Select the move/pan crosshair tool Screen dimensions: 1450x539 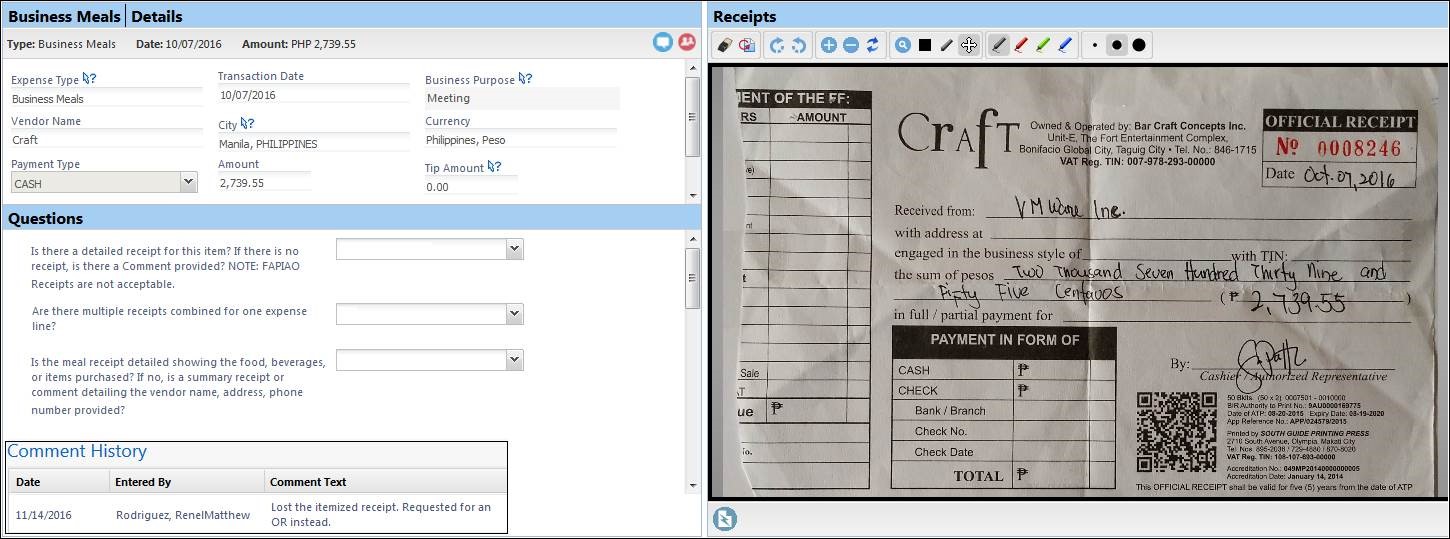pyautogui.click(x=967, y=46)
